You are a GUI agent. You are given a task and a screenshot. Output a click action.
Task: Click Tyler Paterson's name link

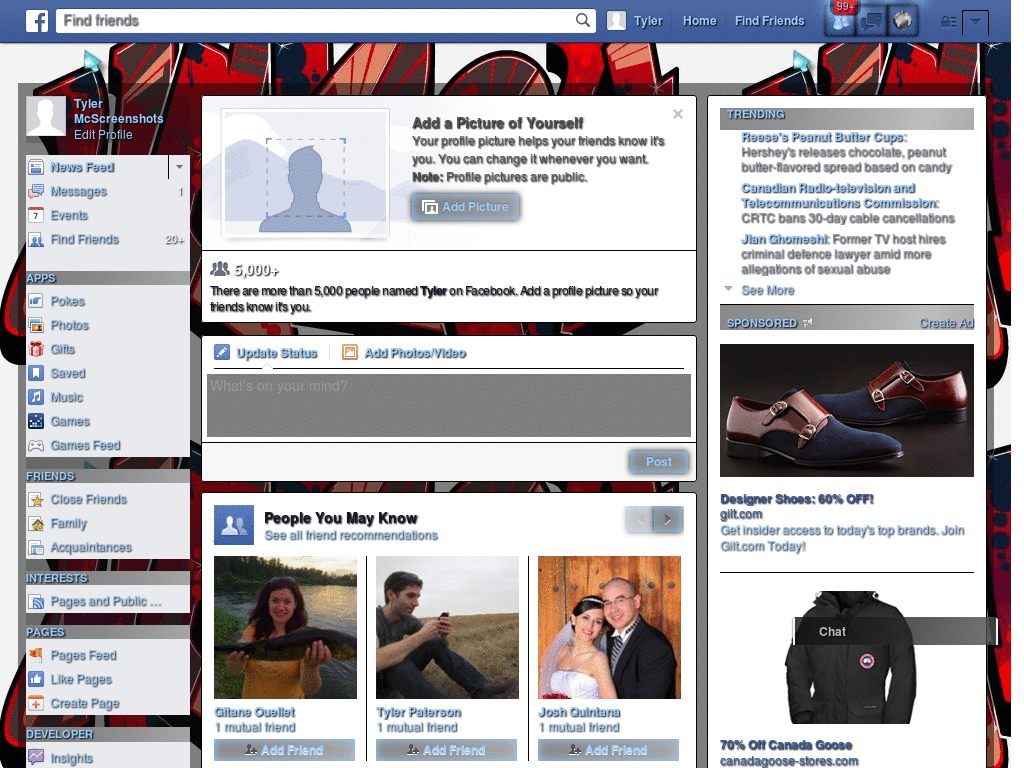[419, 712]
